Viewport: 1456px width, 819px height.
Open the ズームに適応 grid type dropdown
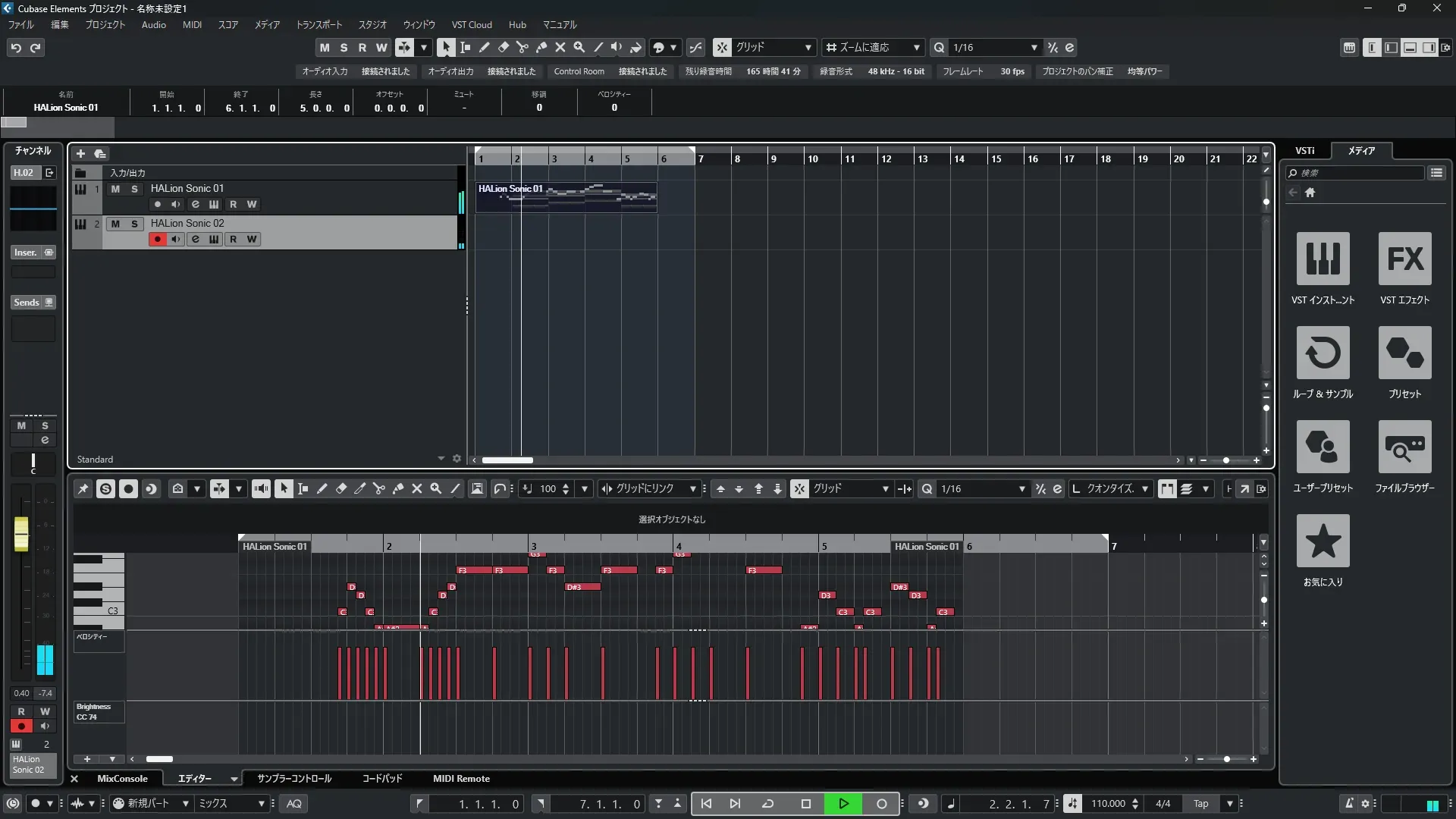click(916, 48)
